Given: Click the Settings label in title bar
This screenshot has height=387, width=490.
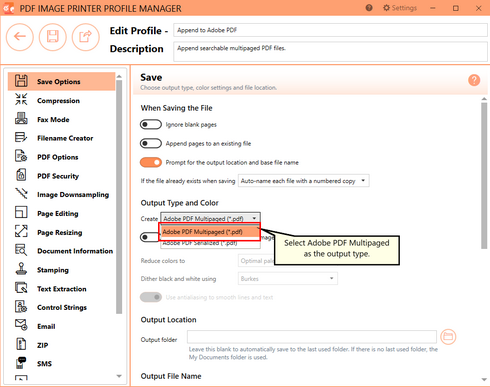Looking at the screenshot, I should [x=404, y=8].
